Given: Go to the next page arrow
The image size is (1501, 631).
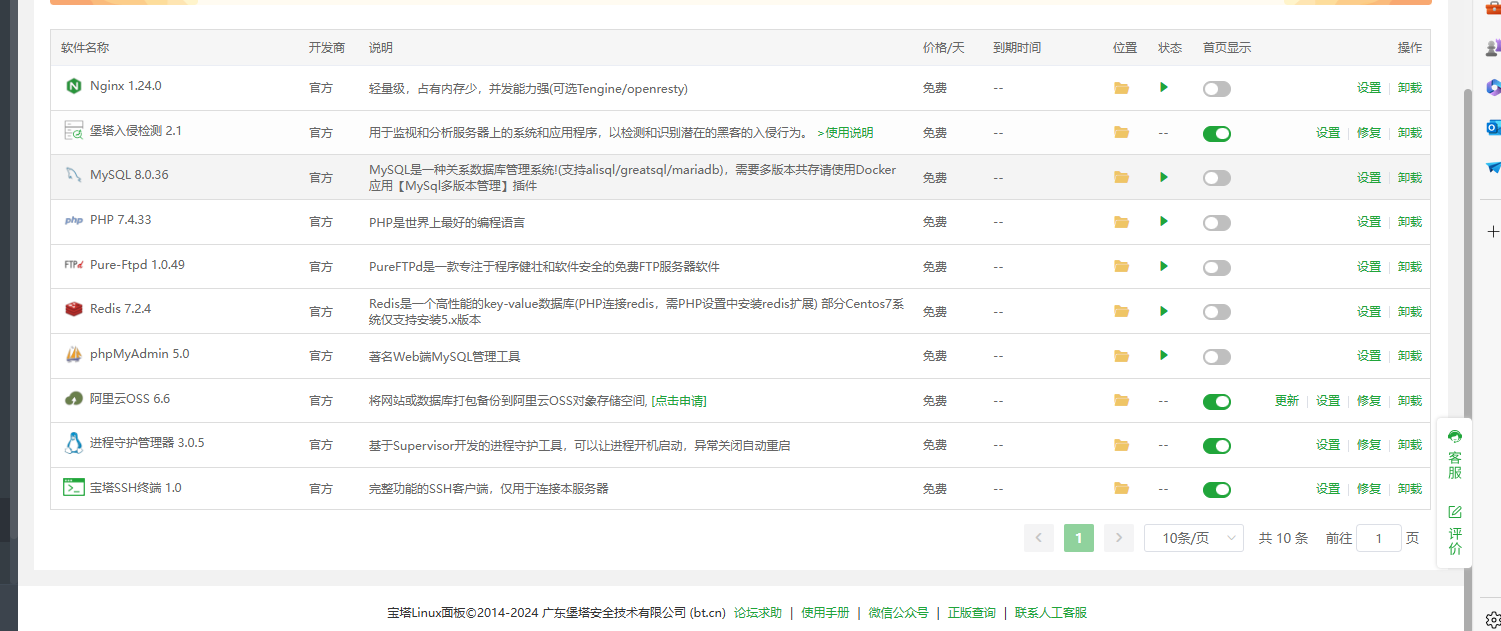Looking at the screenshot, I should pyautogui.click(x=1119, y=538).
